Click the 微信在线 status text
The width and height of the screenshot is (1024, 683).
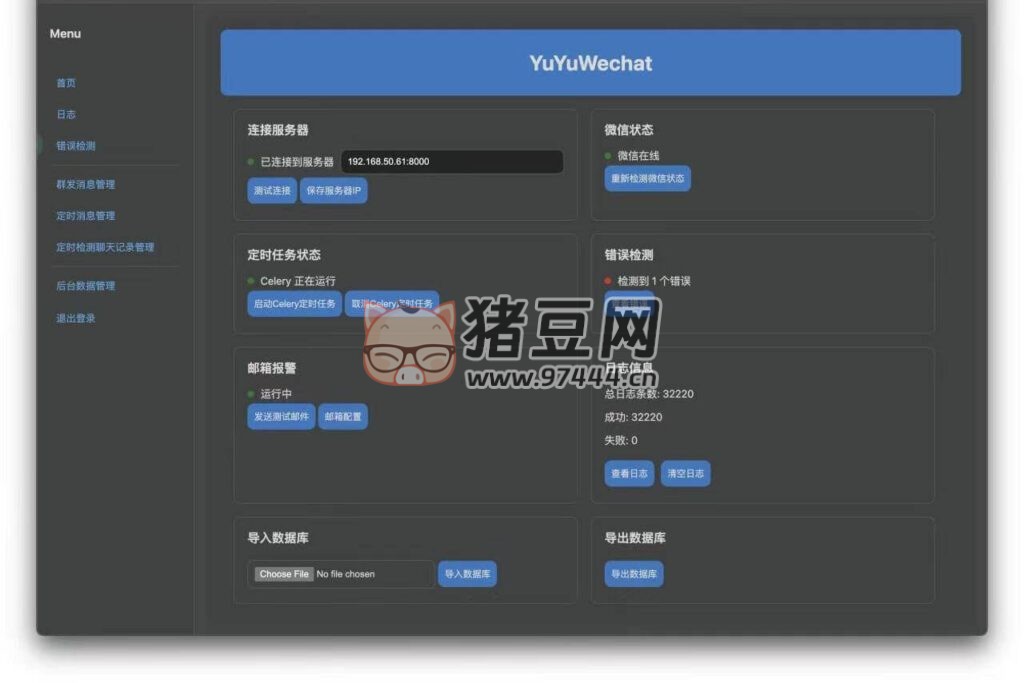[x=639, y=155]
